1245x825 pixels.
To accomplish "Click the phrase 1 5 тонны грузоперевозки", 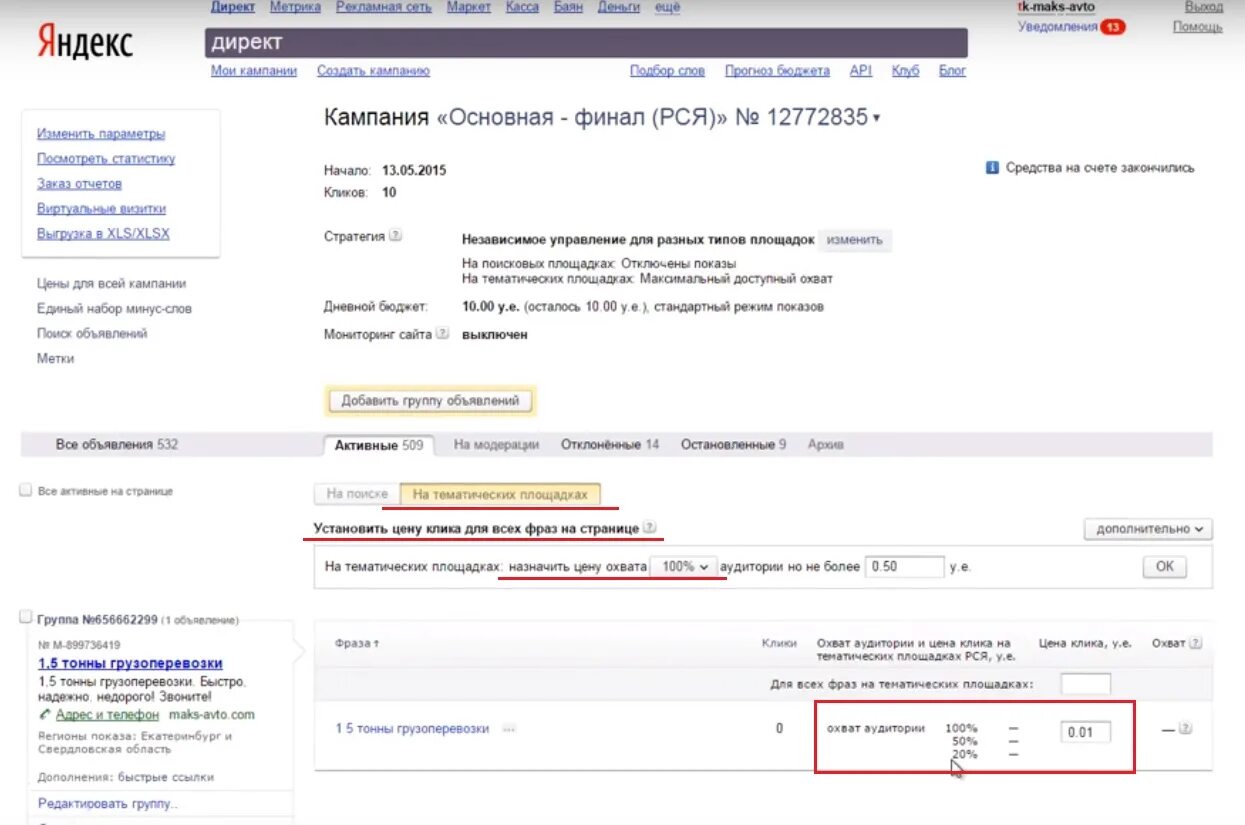I will click(x=412, y=729).
